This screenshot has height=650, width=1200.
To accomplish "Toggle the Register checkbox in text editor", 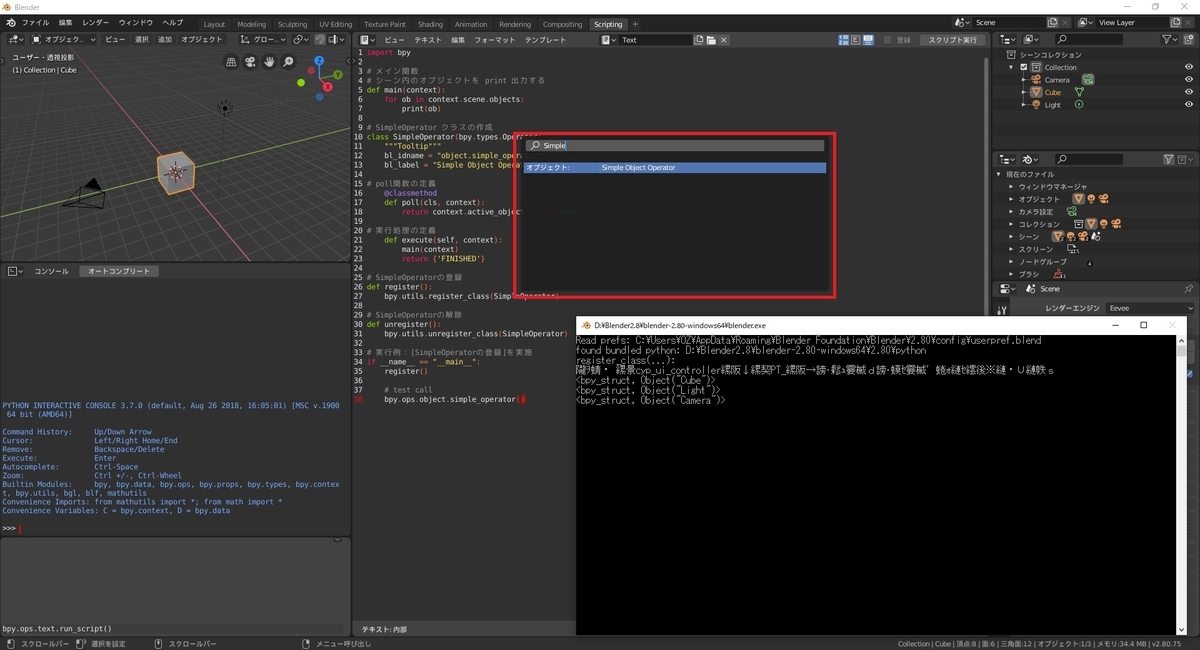I will [888, 40].
